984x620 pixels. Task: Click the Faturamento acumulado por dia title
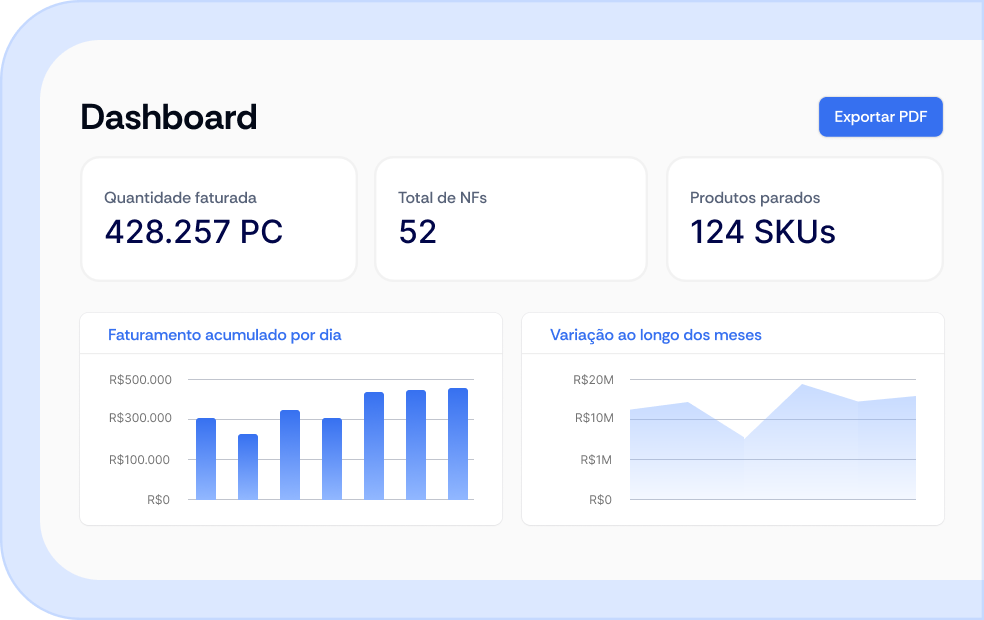point(225,335)
